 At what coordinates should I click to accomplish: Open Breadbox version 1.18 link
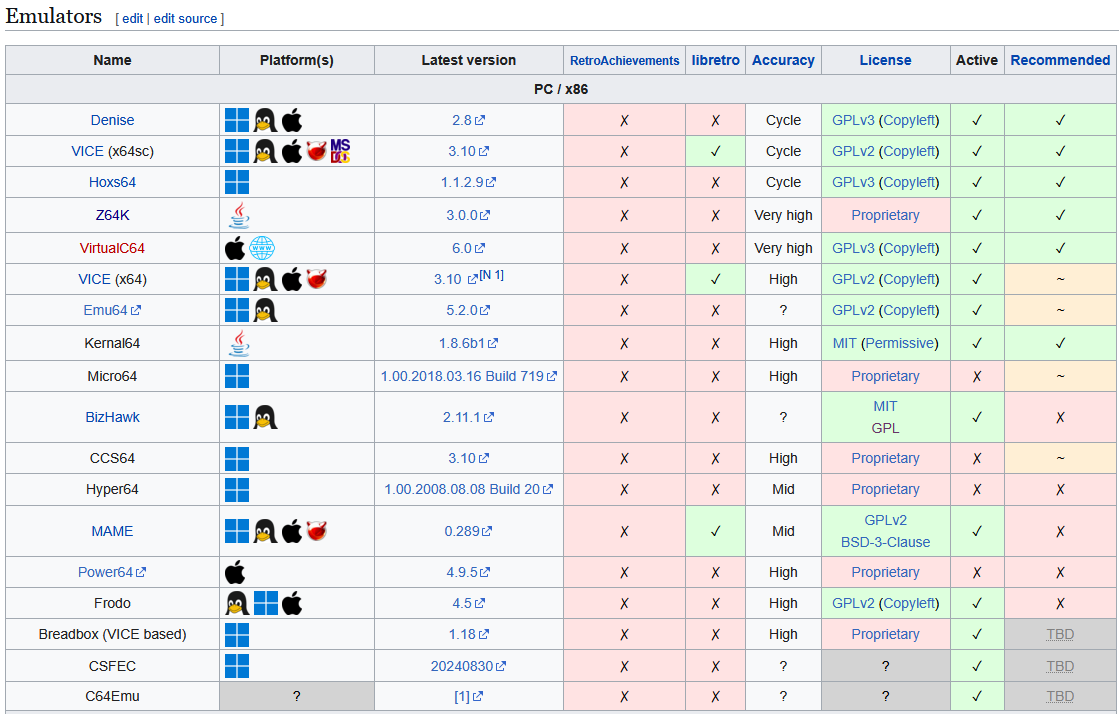click(468, 634)
